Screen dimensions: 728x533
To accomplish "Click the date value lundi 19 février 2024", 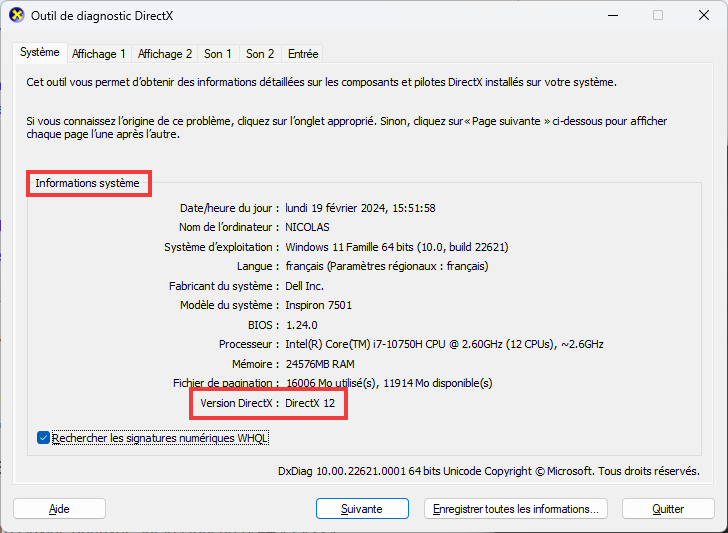I will click(360, 208).
